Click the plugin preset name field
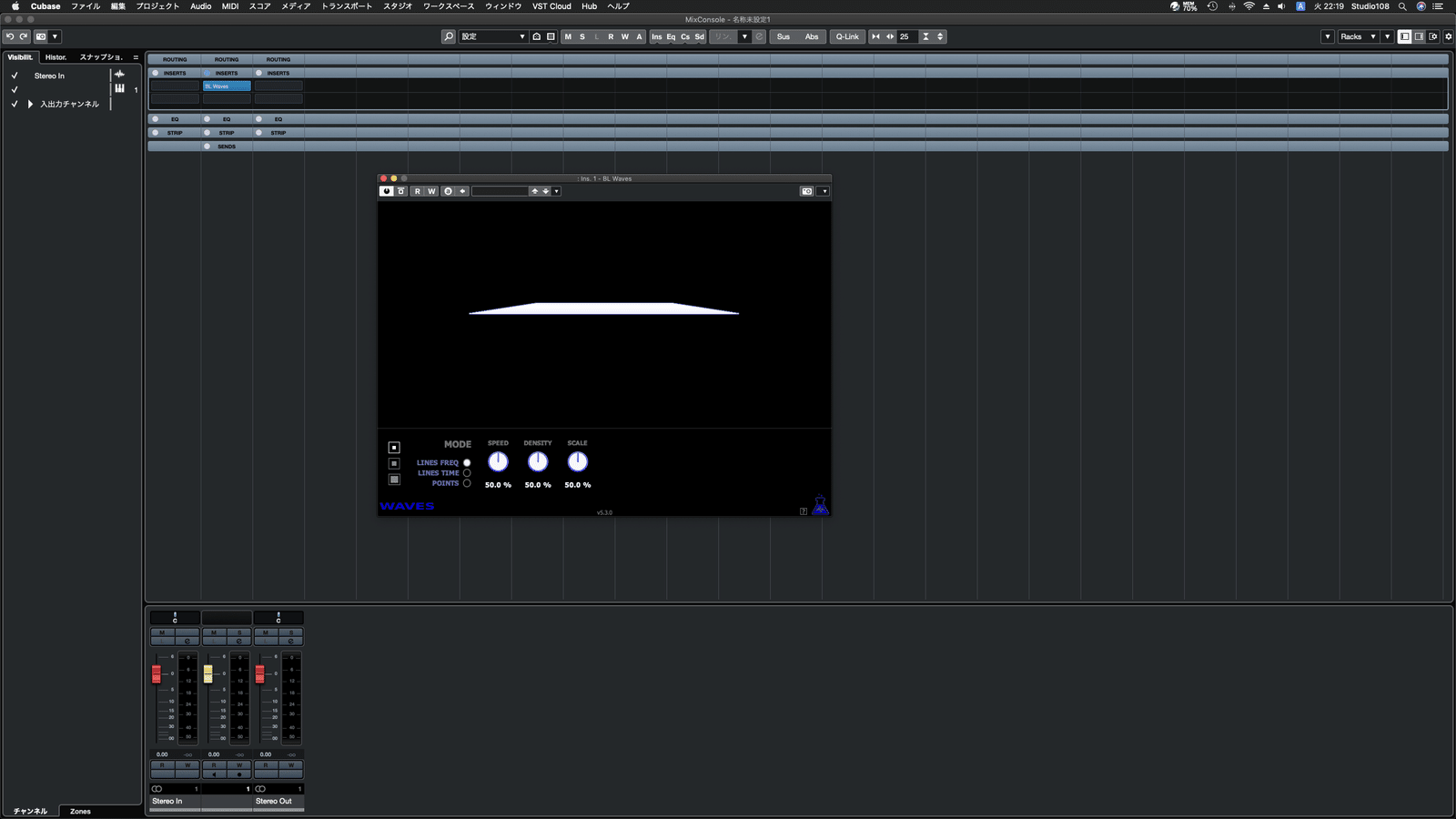 click(x=500, y=191)
